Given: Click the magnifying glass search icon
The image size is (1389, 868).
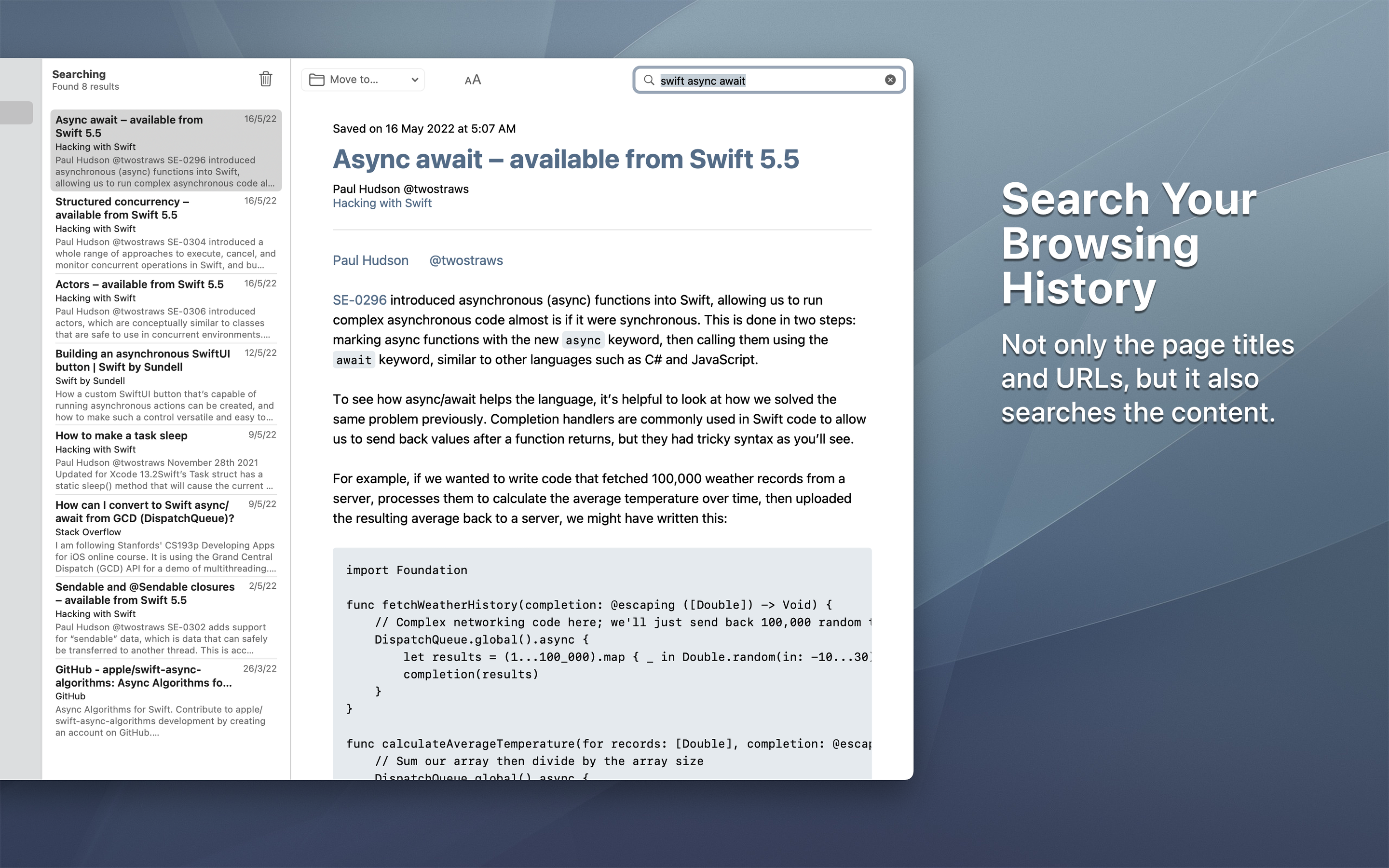Looking at the screenshot, I should [649, 80].
